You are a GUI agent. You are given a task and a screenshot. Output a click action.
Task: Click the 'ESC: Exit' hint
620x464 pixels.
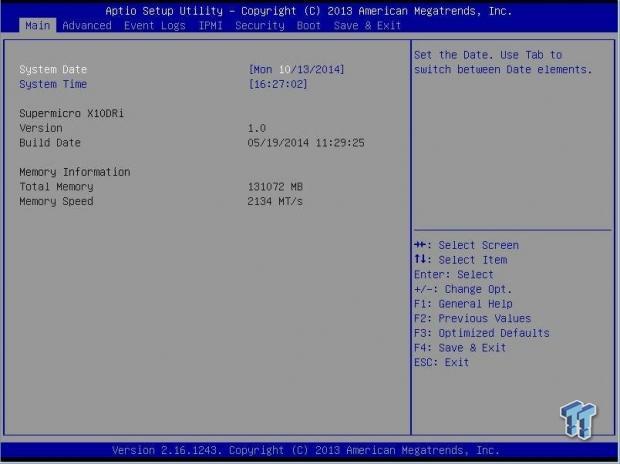click(441, 362)
